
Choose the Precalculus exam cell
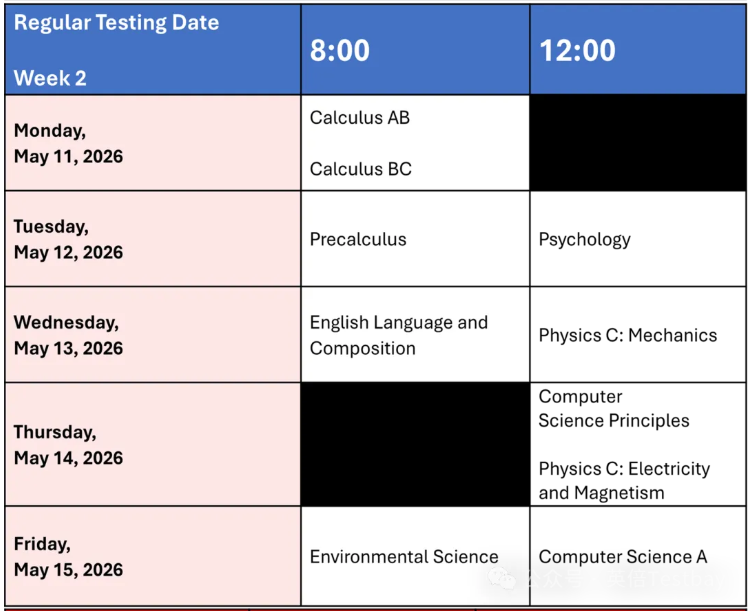[358, 239]
